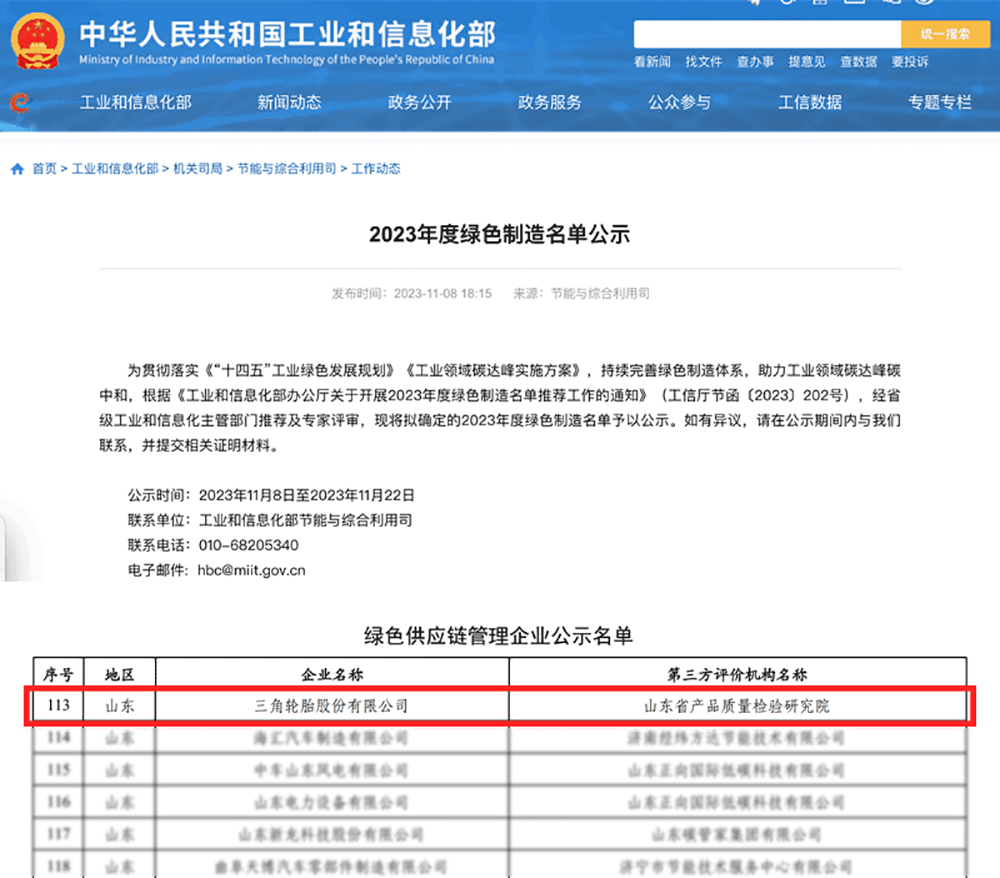Click the red 'e' icon beside the nav bar
1000x878 pixels.
(16, 103)
